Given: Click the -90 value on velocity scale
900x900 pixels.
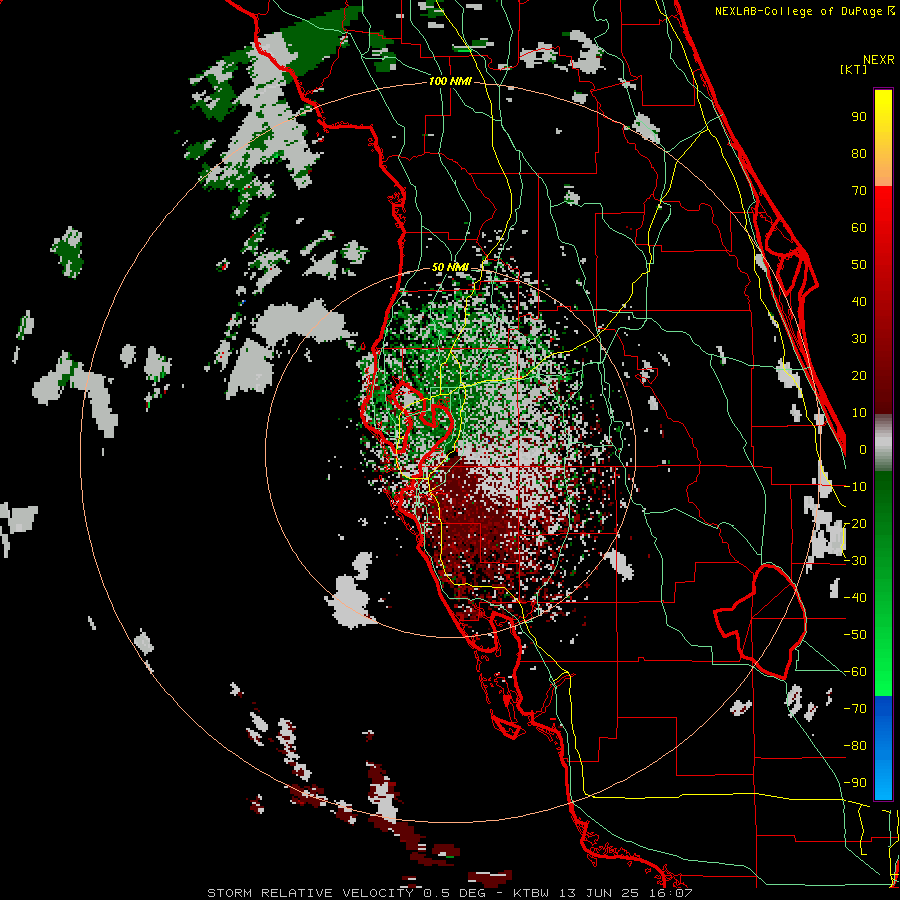Looking at the screenshot, I should coord(855,783).
